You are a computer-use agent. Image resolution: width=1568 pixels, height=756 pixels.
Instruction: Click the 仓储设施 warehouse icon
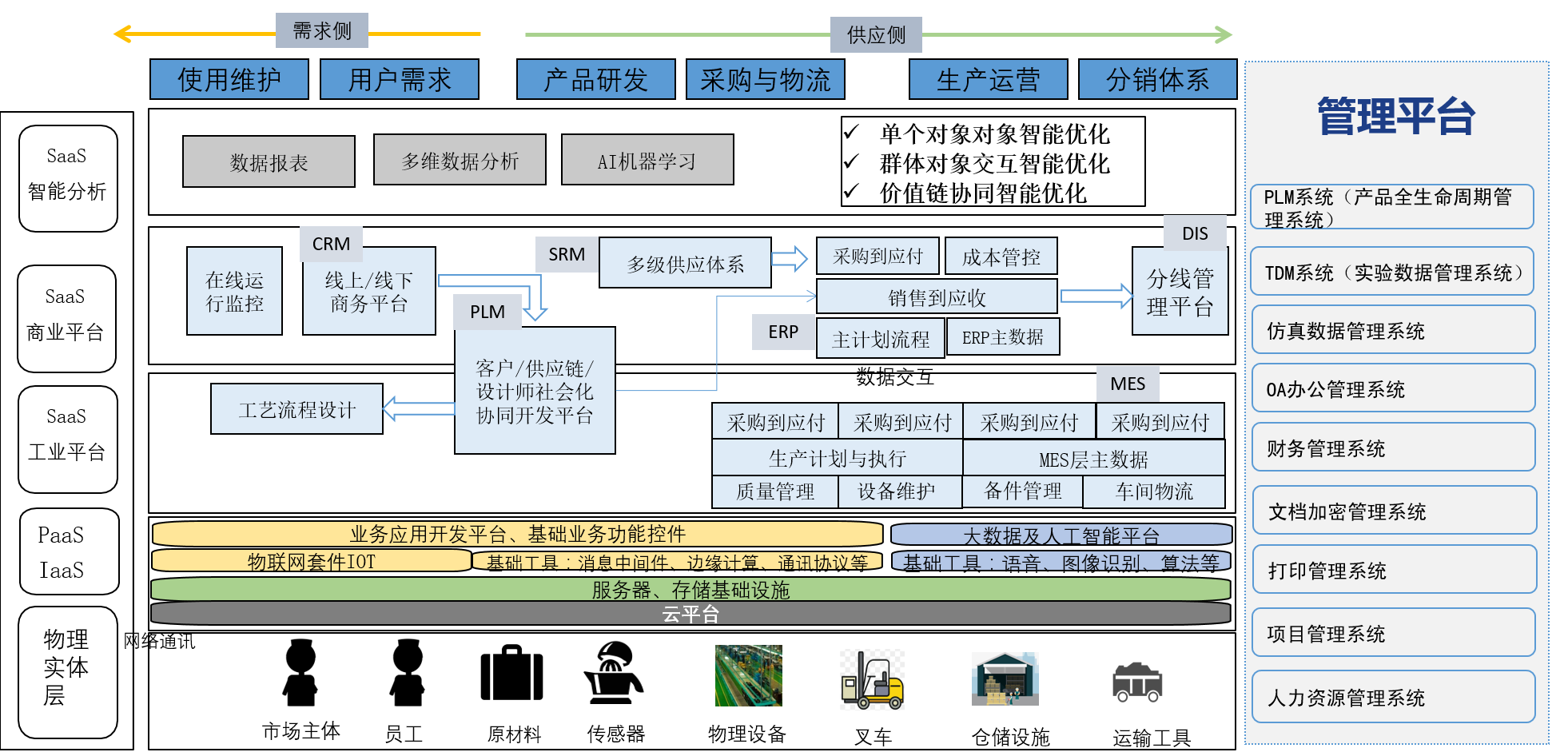(1005, 678)
